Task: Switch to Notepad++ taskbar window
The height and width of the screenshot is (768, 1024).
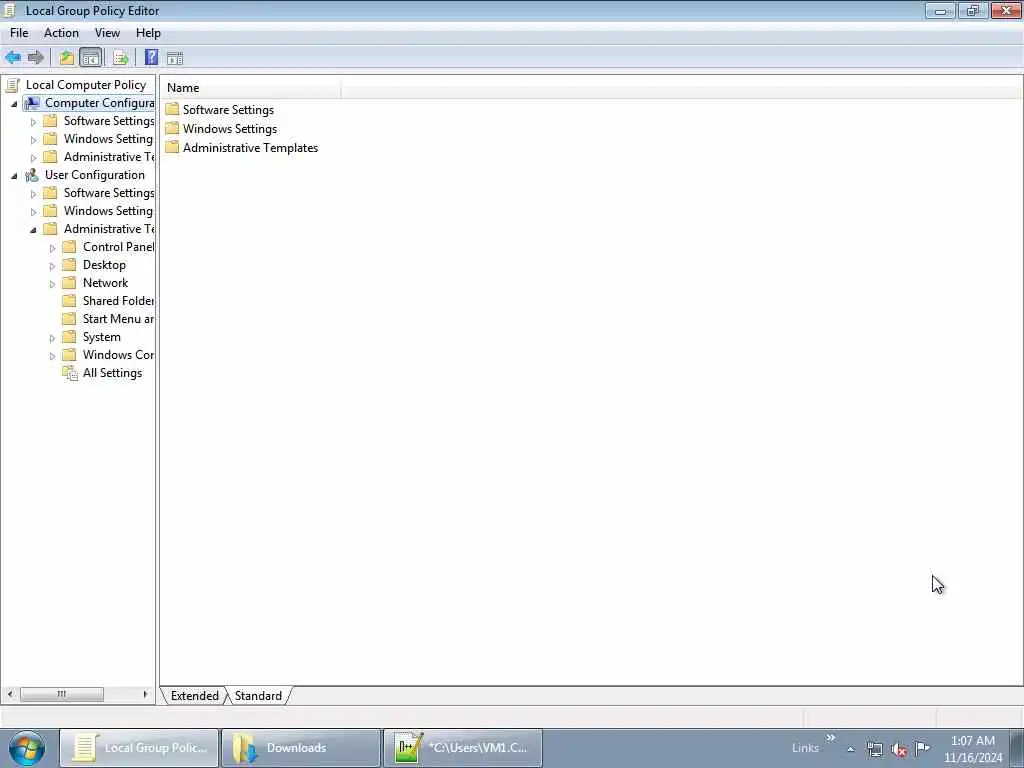Action: 462,748
